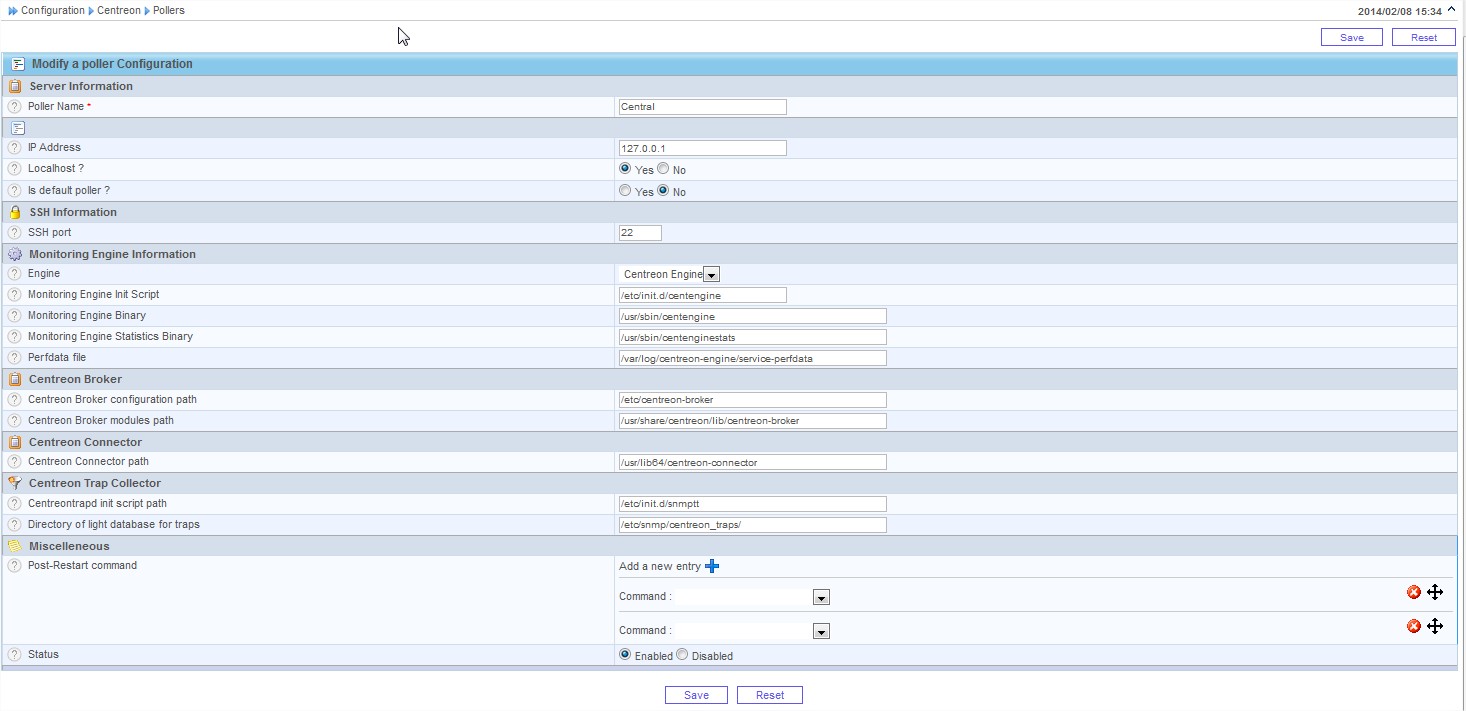1466x711 pixels.
Task: Click help icon for Monitoring Engine Binary
Action: (x=14, y=316)
